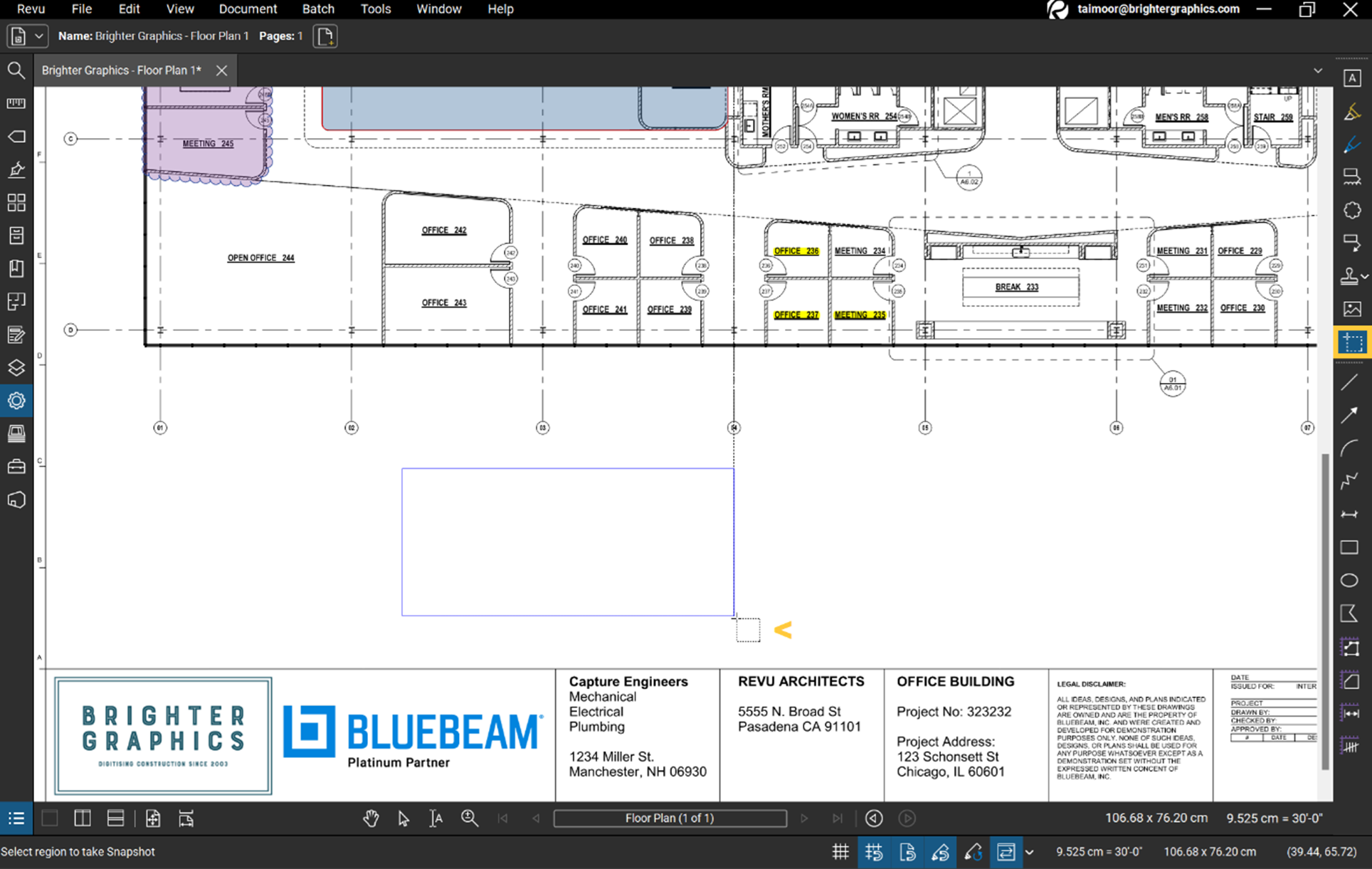
Task: Select the Callout tool
Action: (x=1351, y=243)
